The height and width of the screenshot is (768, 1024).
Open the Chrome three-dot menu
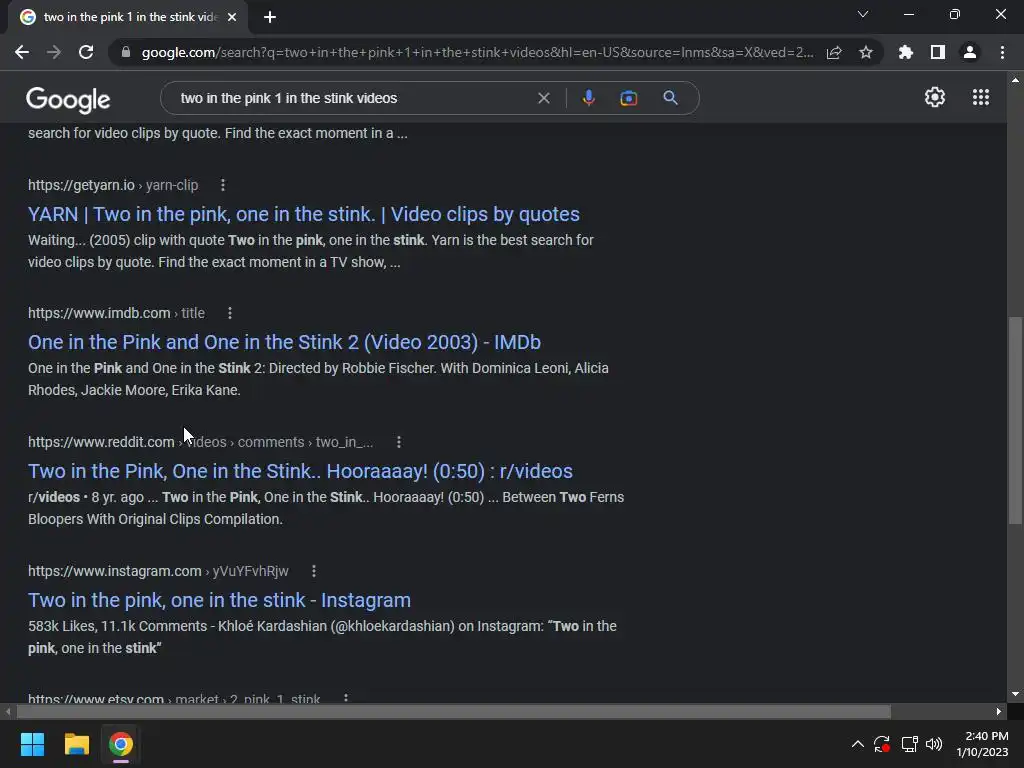point(1002,52)
